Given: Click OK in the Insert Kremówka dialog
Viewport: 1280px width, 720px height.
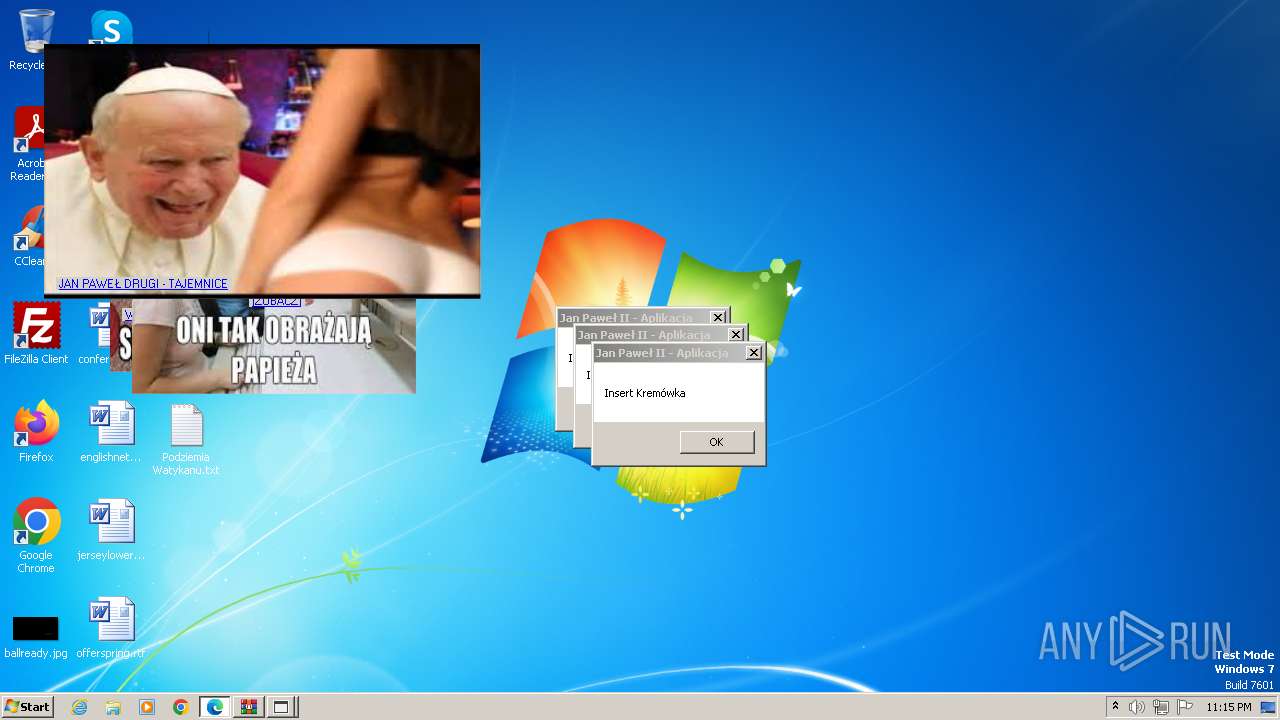Looking at the screenshot, I should tap(717, 442).
